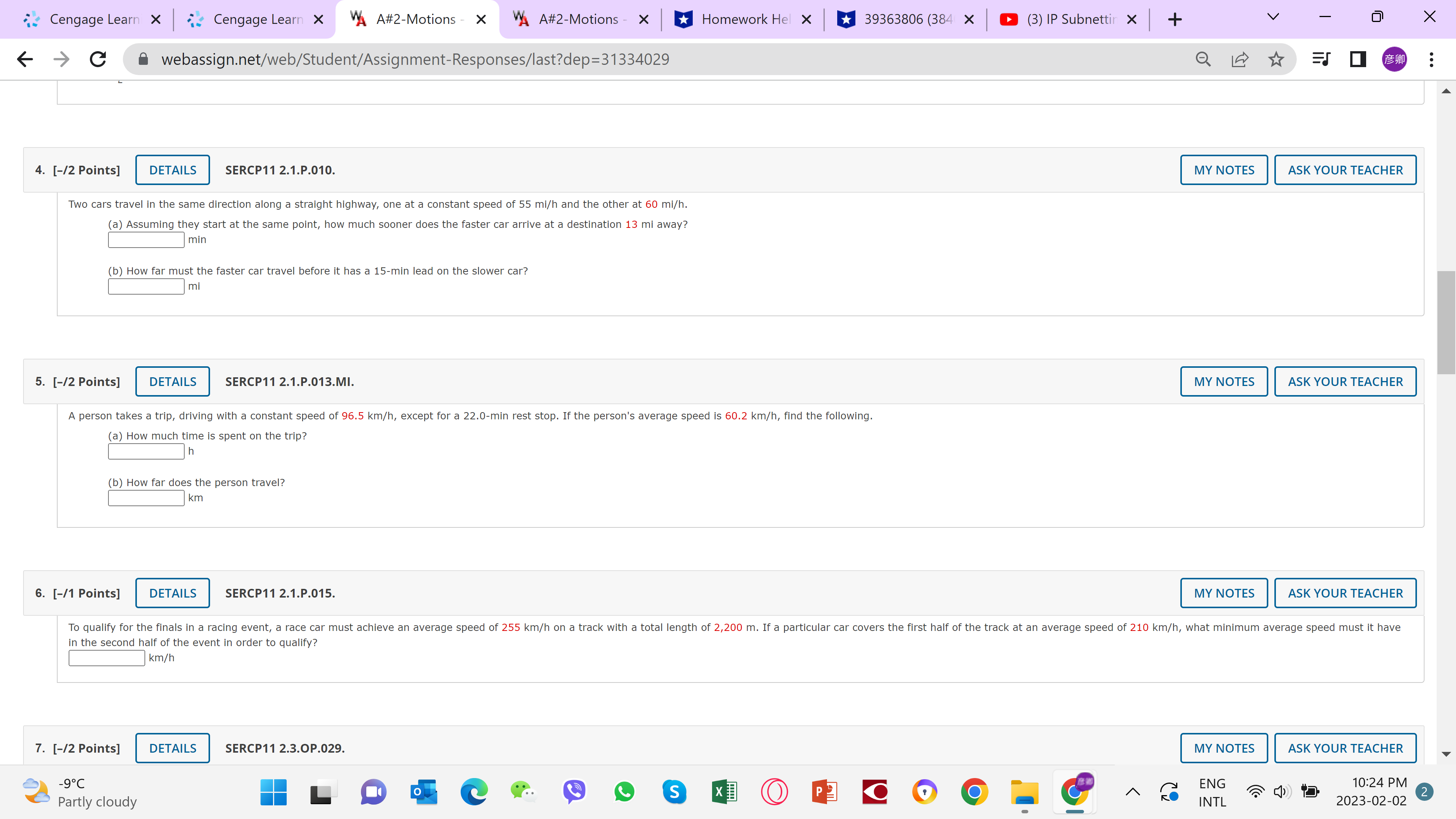Viewport: 1456px width, 819px height.
Task: Show hidden system tray icons
Action: [1133, 792]
